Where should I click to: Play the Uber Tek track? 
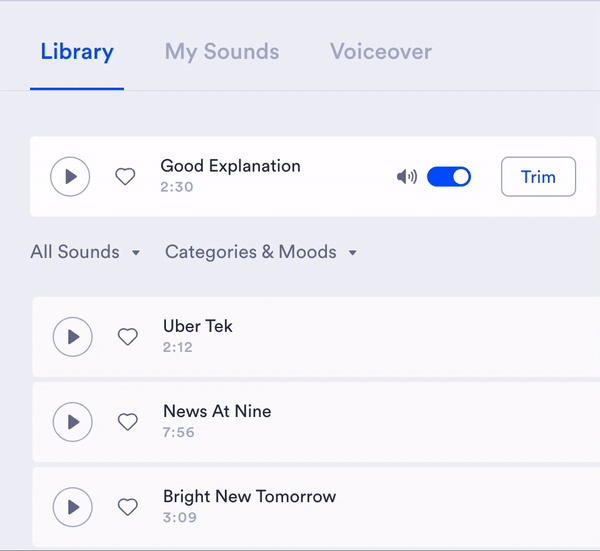[x=72, y=337]
